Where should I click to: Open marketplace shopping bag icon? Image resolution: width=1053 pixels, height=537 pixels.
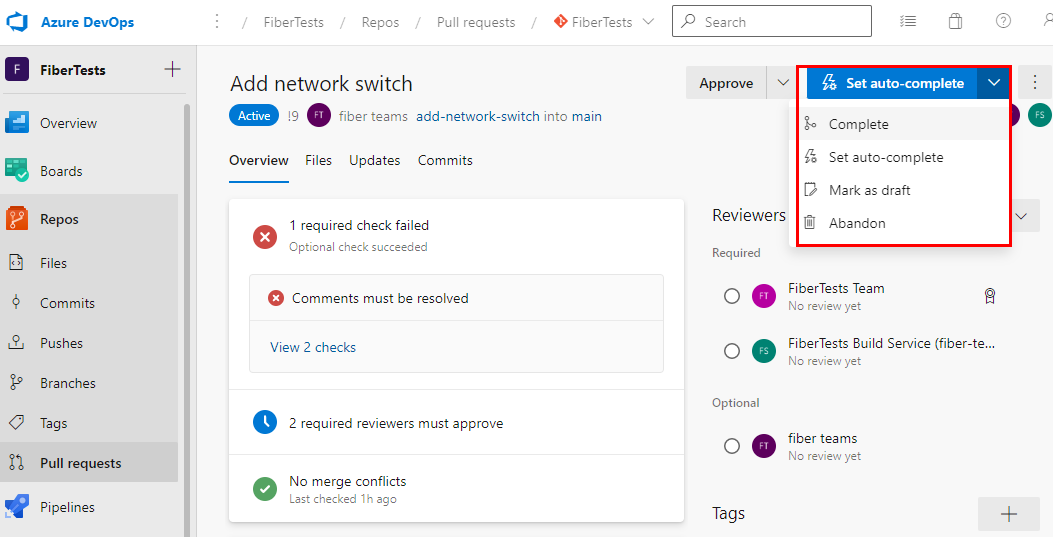[955, 21]
